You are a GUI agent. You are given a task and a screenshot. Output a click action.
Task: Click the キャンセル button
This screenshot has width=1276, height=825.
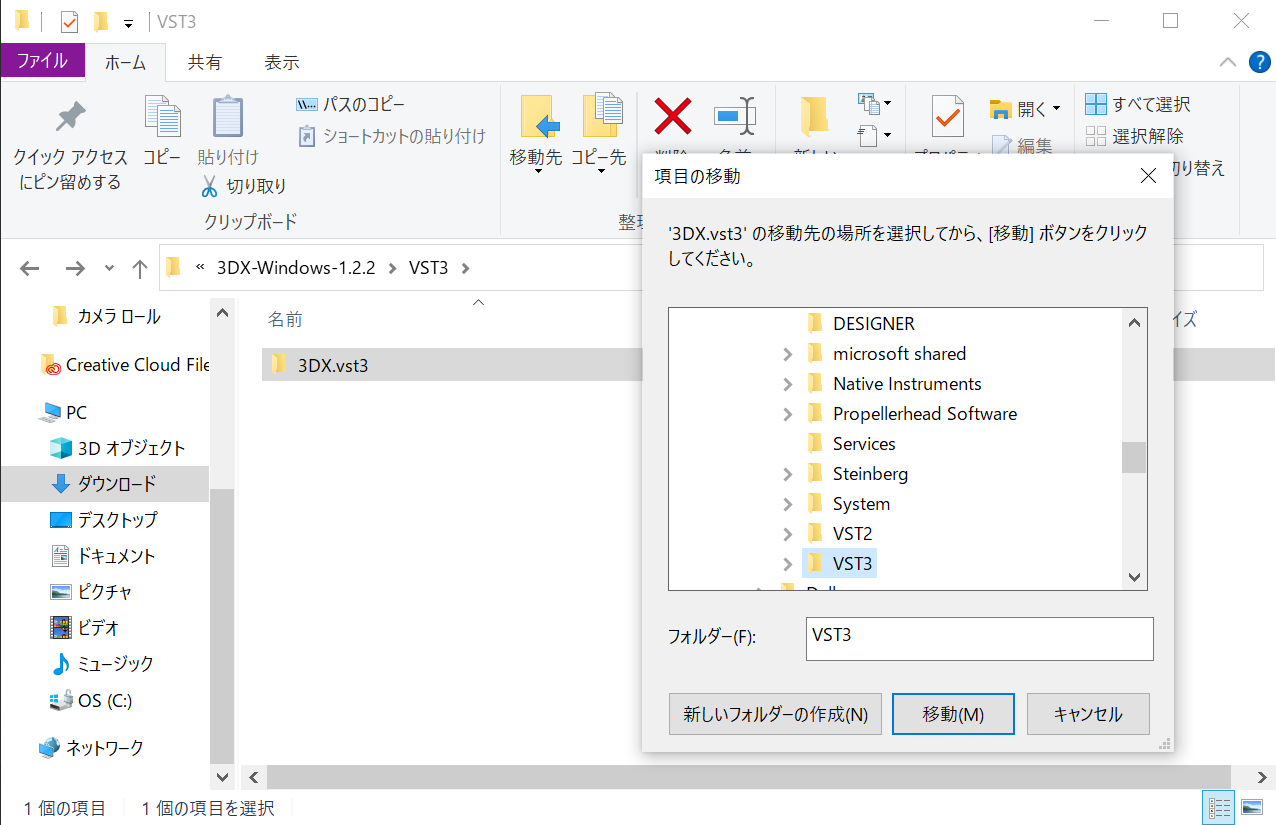point(1088,714)
